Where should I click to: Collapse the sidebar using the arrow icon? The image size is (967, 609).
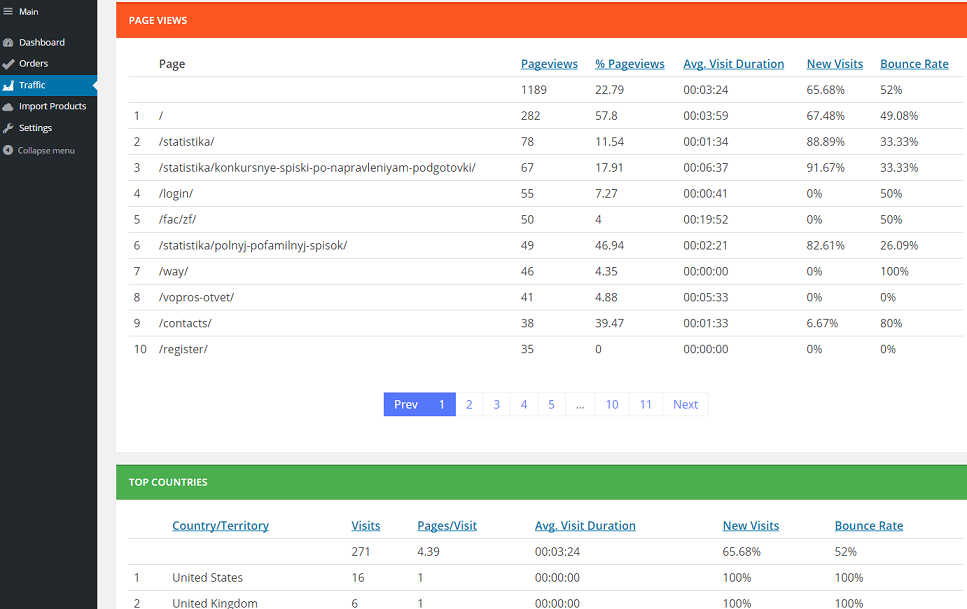pyautogui.click(x=8, y=151)
